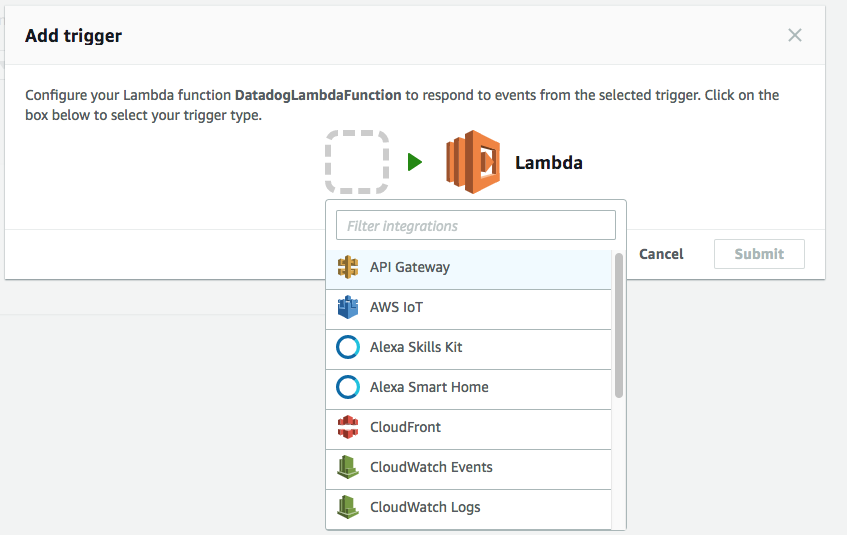Click the CloudWatch Logs green icon

[348, 507]
